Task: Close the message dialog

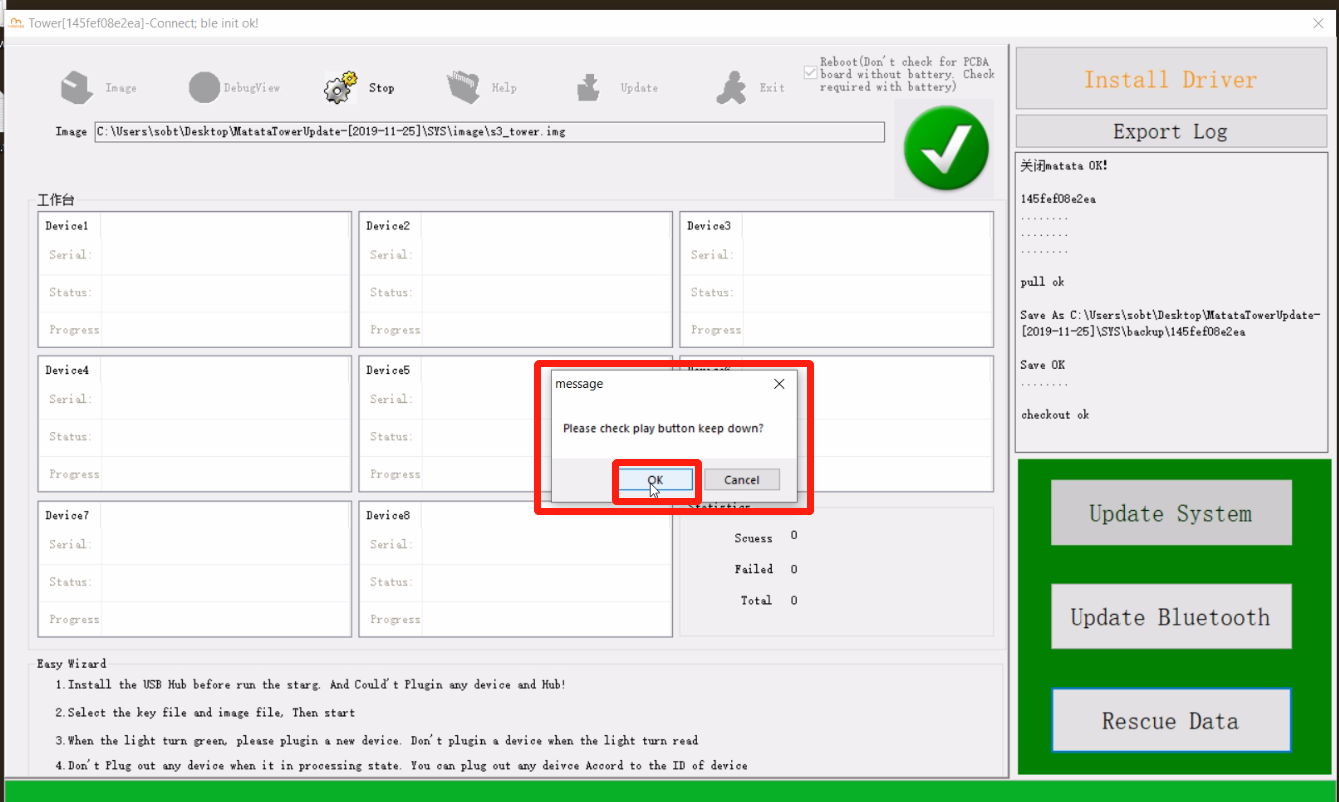Action: 779,383
